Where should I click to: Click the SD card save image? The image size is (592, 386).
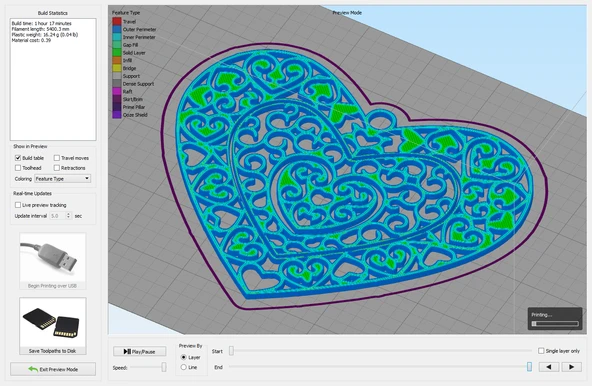(x=53, y=323)
